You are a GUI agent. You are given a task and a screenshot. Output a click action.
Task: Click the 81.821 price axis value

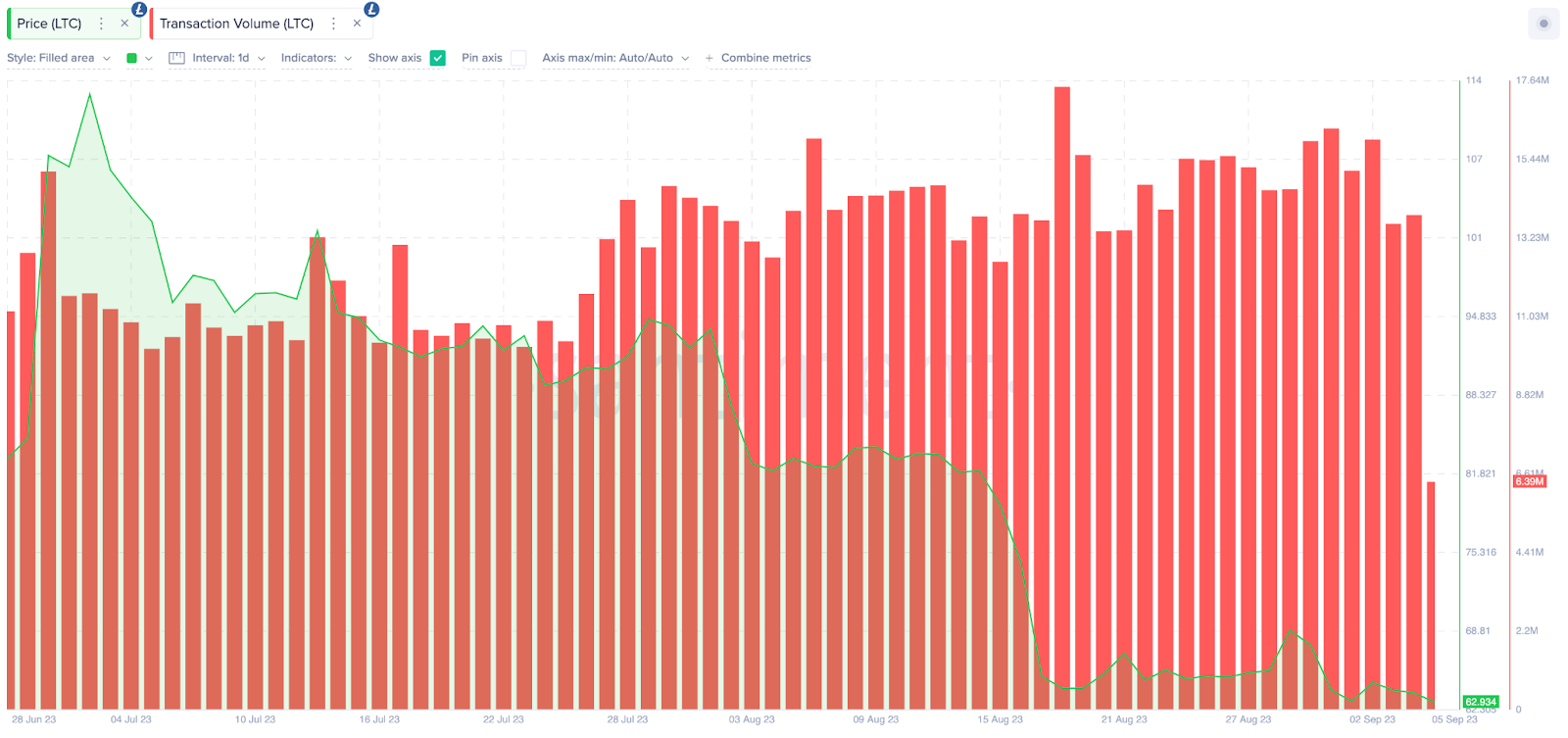pos(1481,473)
